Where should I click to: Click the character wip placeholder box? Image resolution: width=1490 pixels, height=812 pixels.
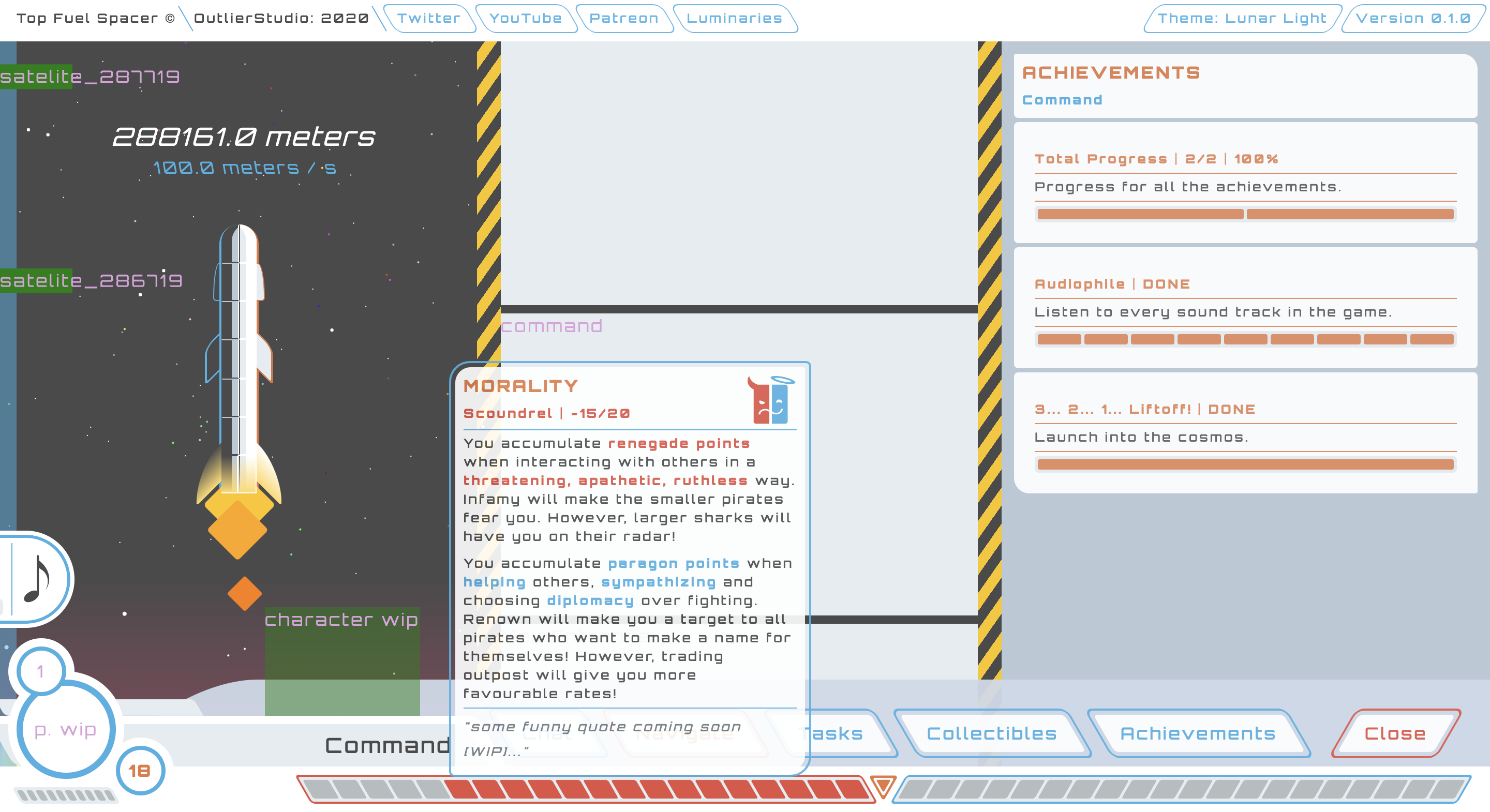(342, 661)
